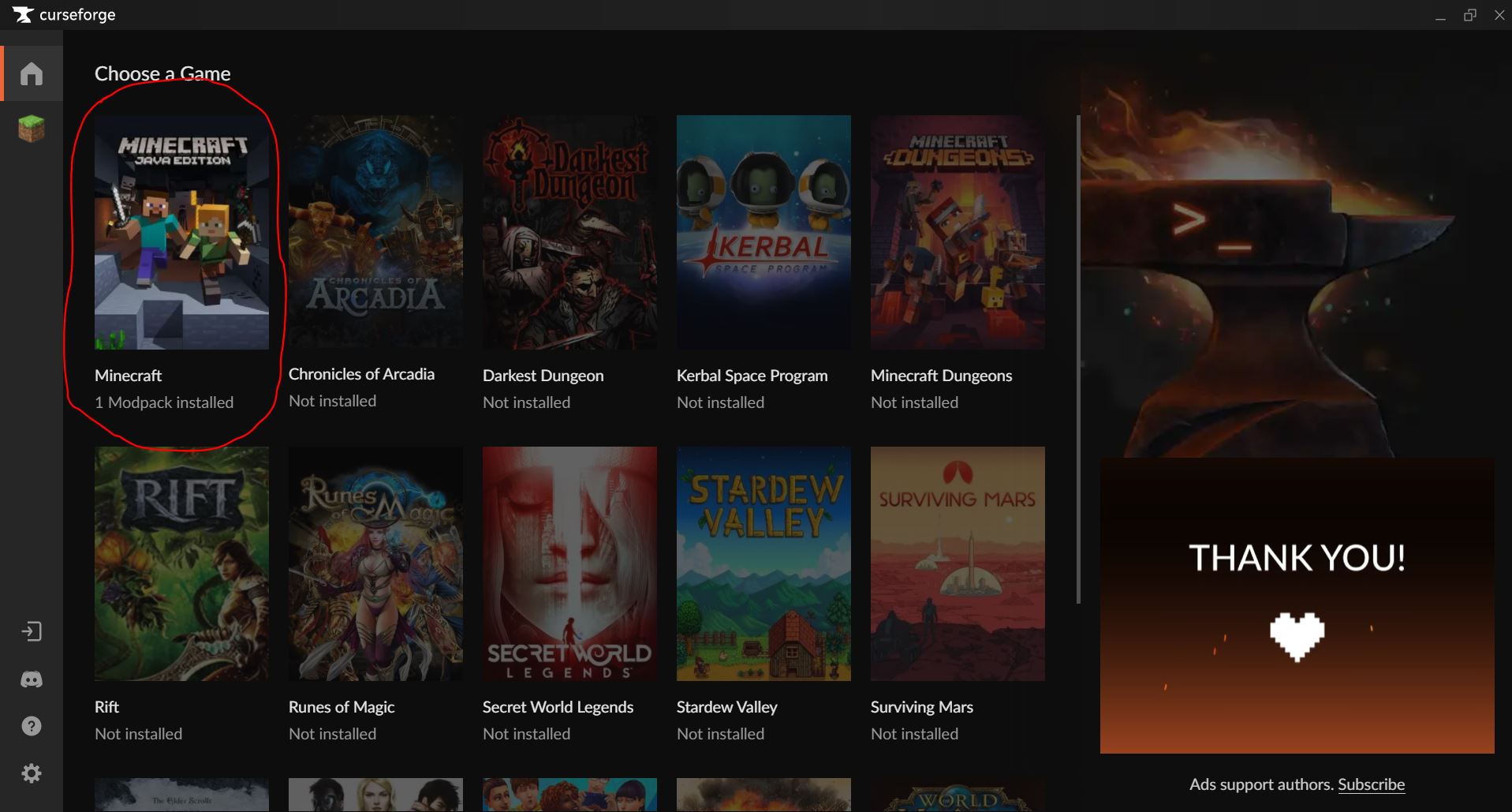Open the Discord sidebar icon
This screenshot has width=1512, height=812.
tap(32, 679)
